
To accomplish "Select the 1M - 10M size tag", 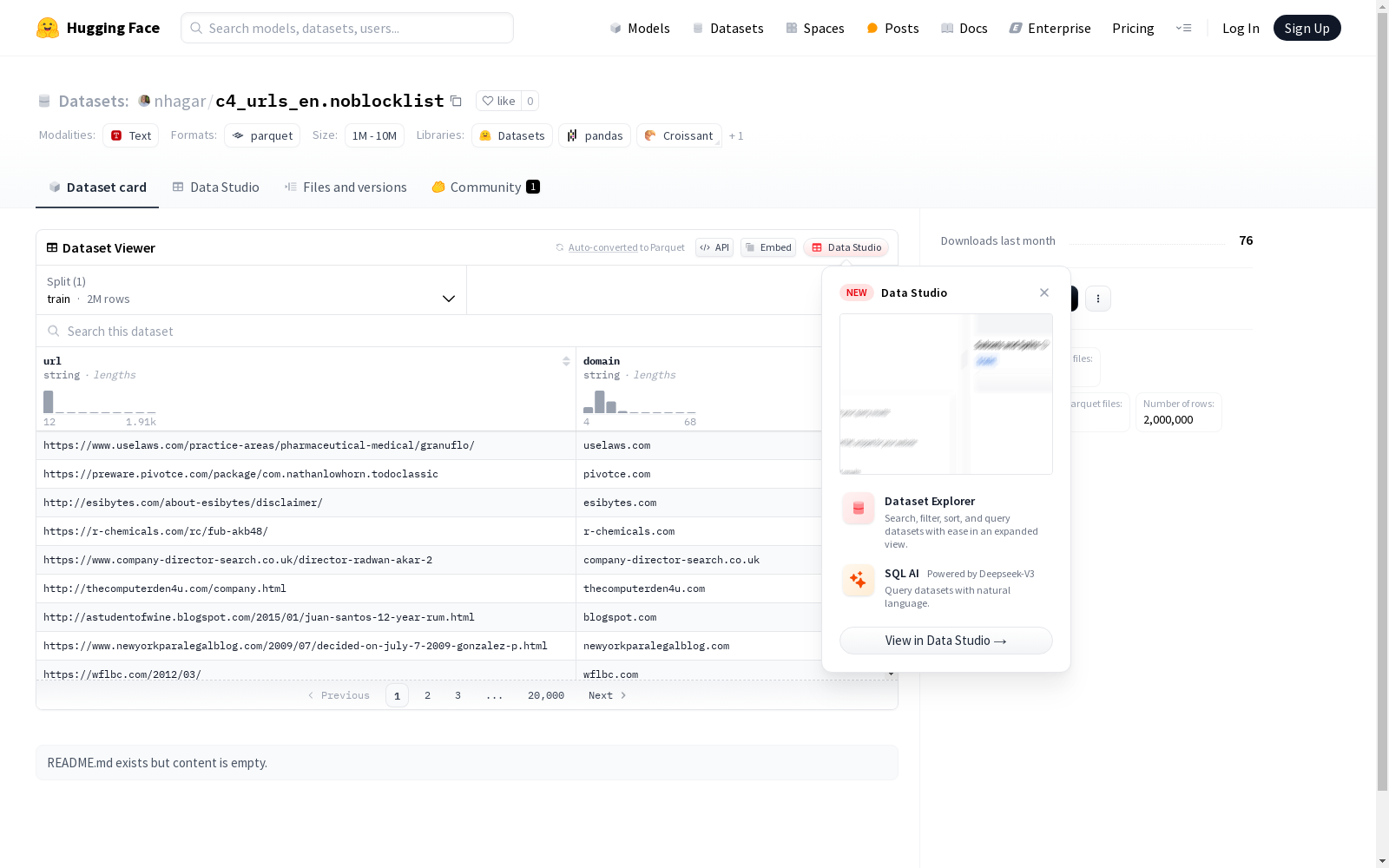I will pos(374,135).
